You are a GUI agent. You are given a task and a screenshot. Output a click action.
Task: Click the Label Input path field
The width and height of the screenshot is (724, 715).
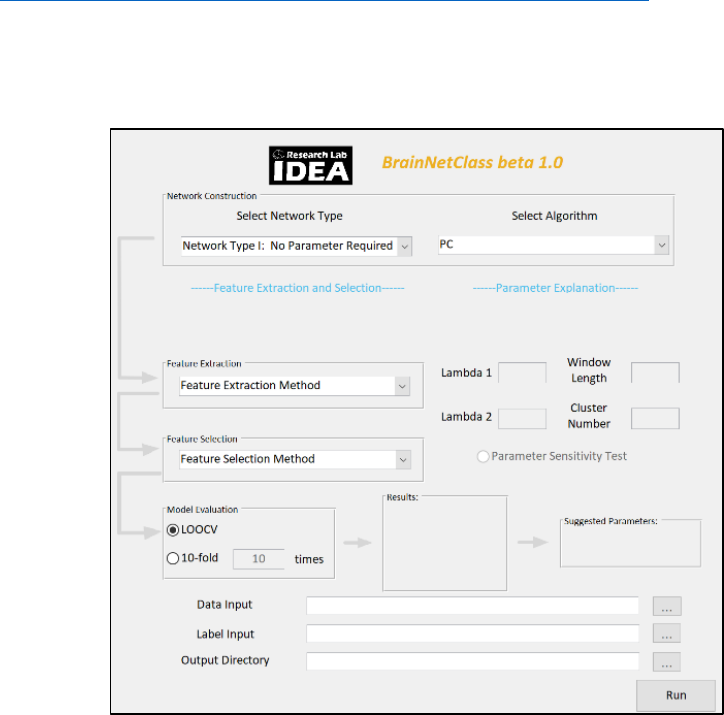(472, 633)
